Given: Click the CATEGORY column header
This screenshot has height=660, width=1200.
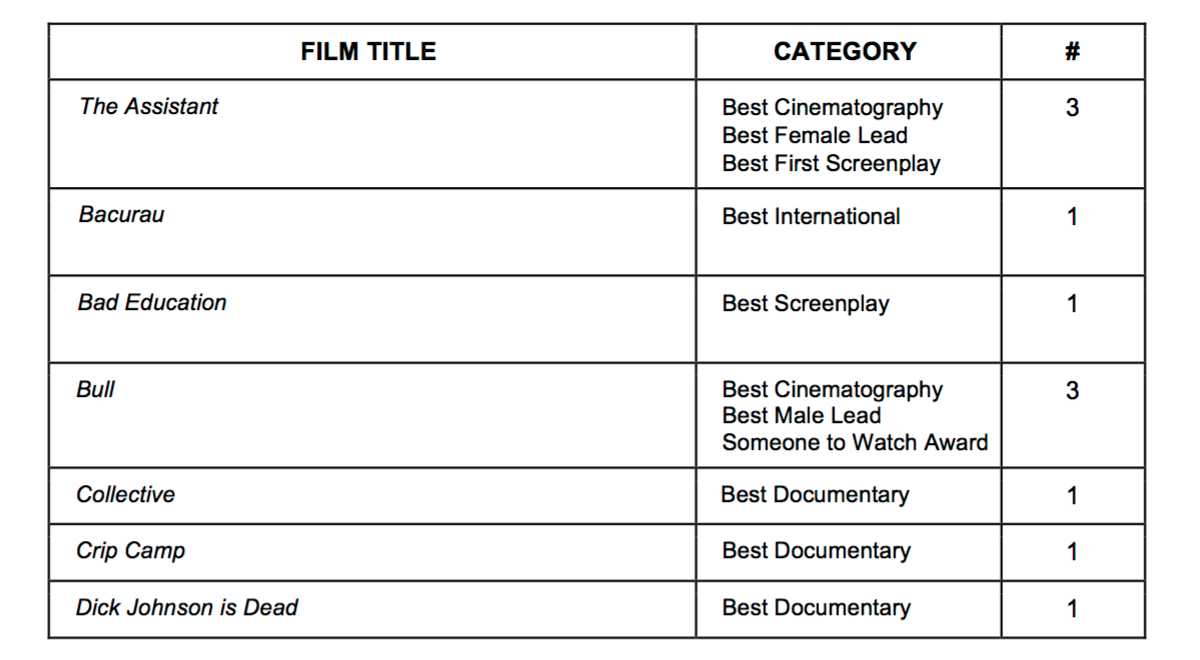Looking at the screenshot, I should pos(845,52).
